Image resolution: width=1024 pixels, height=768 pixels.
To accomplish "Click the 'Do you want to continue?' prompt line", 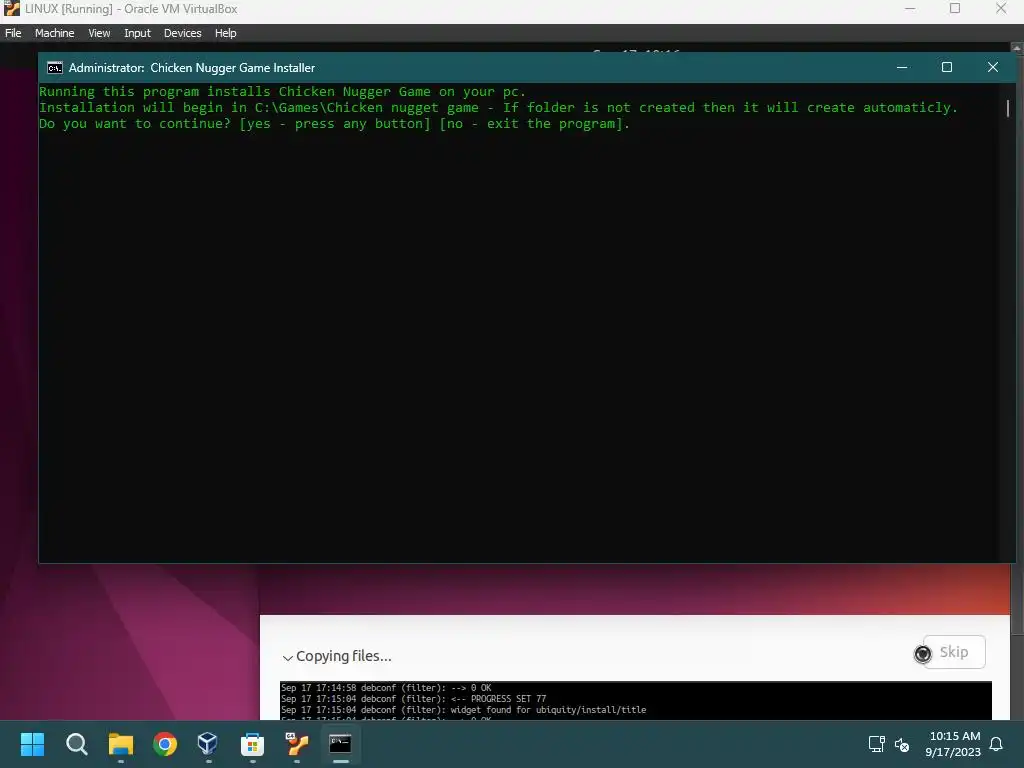I will pyautogui.click(x=334, y=124).
